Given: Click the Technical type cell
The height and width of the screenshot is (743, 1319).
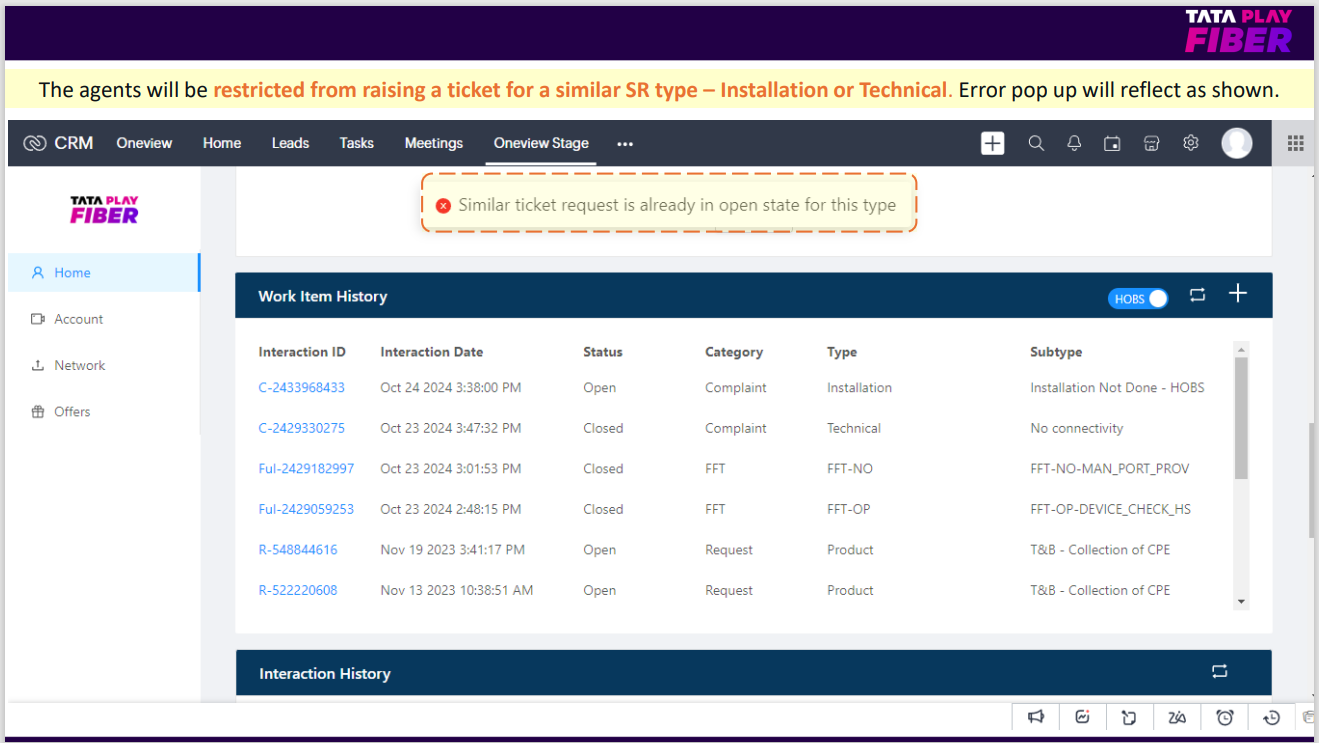Looking at the screenshot, I should [x=854, y=428].
